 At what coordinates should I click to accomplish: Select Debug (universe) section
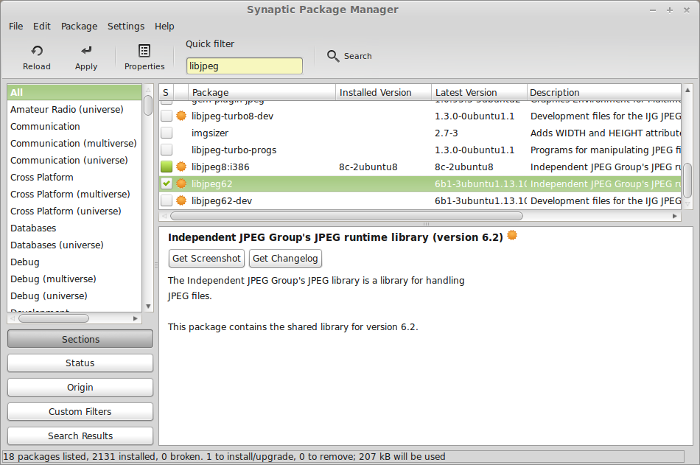point(74,296)
